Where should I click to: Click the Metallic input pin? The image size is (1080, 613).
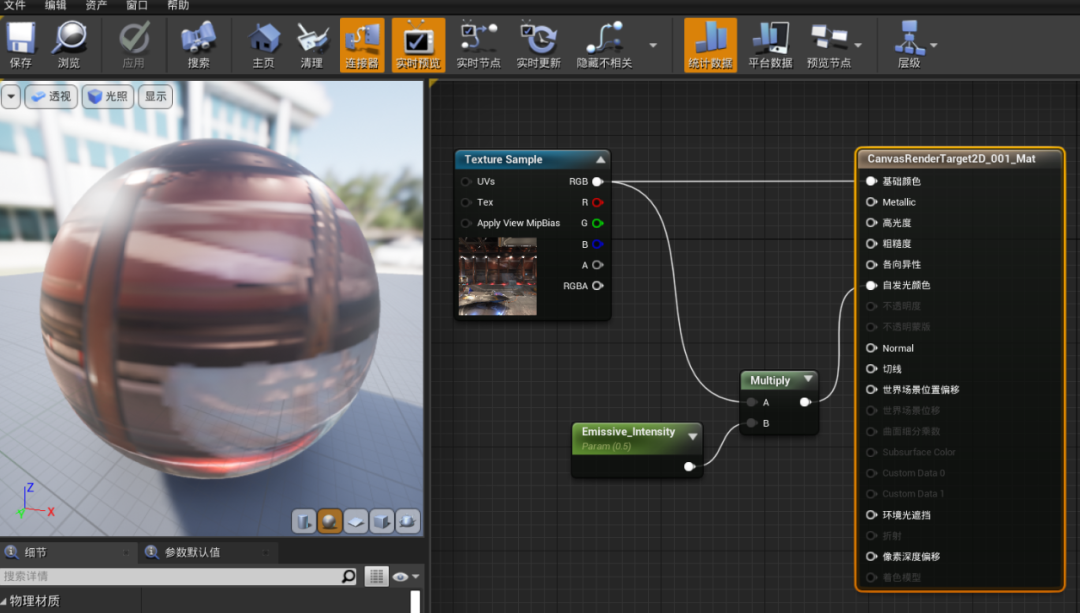coord(871,202)
